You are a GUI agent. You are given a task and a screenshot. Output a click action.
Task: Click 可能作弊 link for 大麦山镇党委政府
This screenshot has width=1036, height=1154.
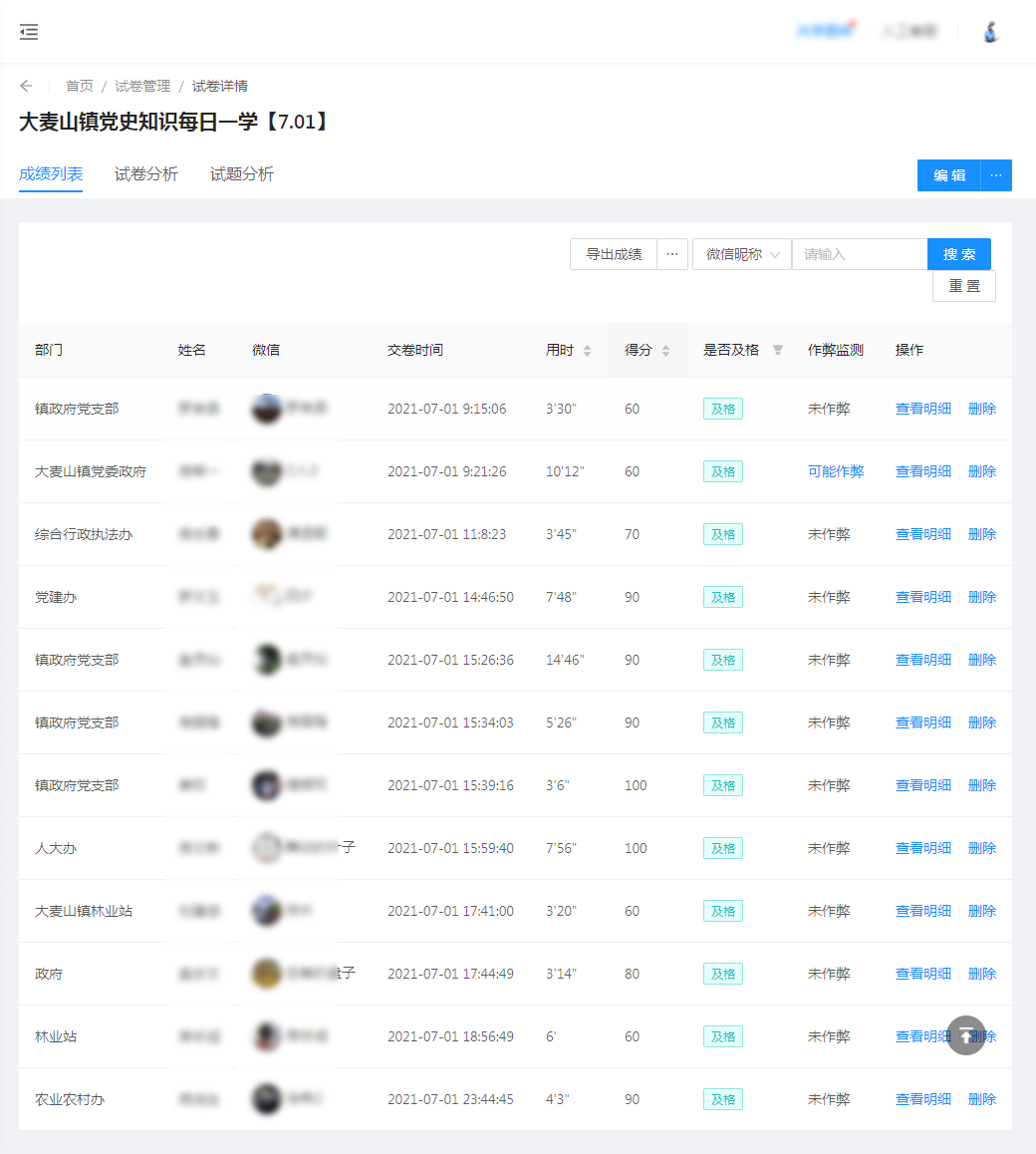tap(836, 471)
